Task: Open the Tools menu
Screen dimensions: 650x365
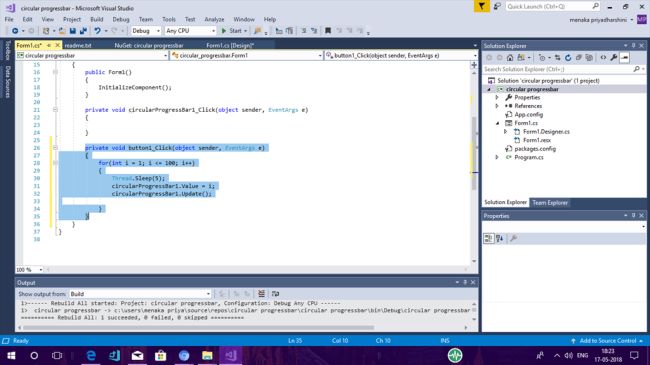Action: (x=169, y=19)
